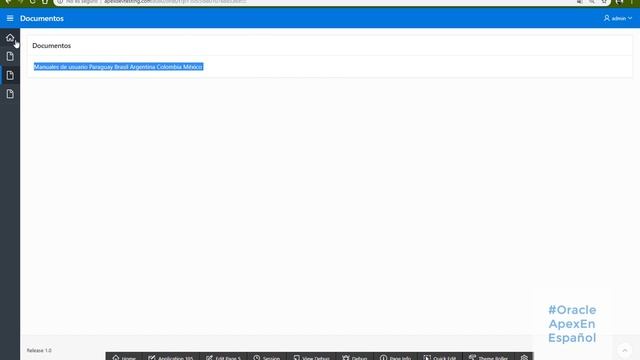Open developer toolbar settings gear
The image size is (640, 360).
(524, 357)
